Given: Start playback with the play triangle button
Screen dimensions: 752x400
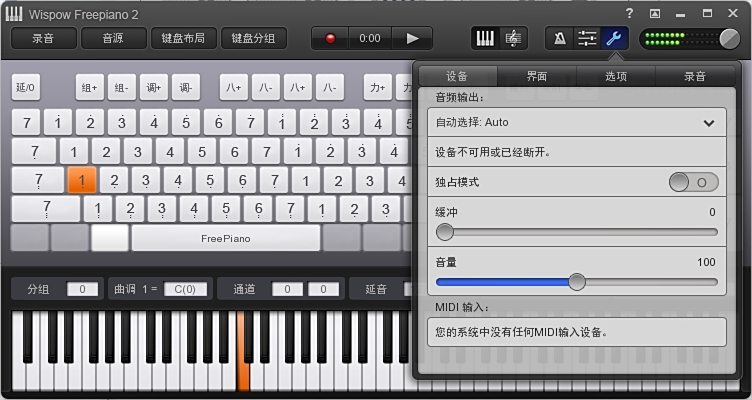Looking at the screenshot, I should 412,38.
